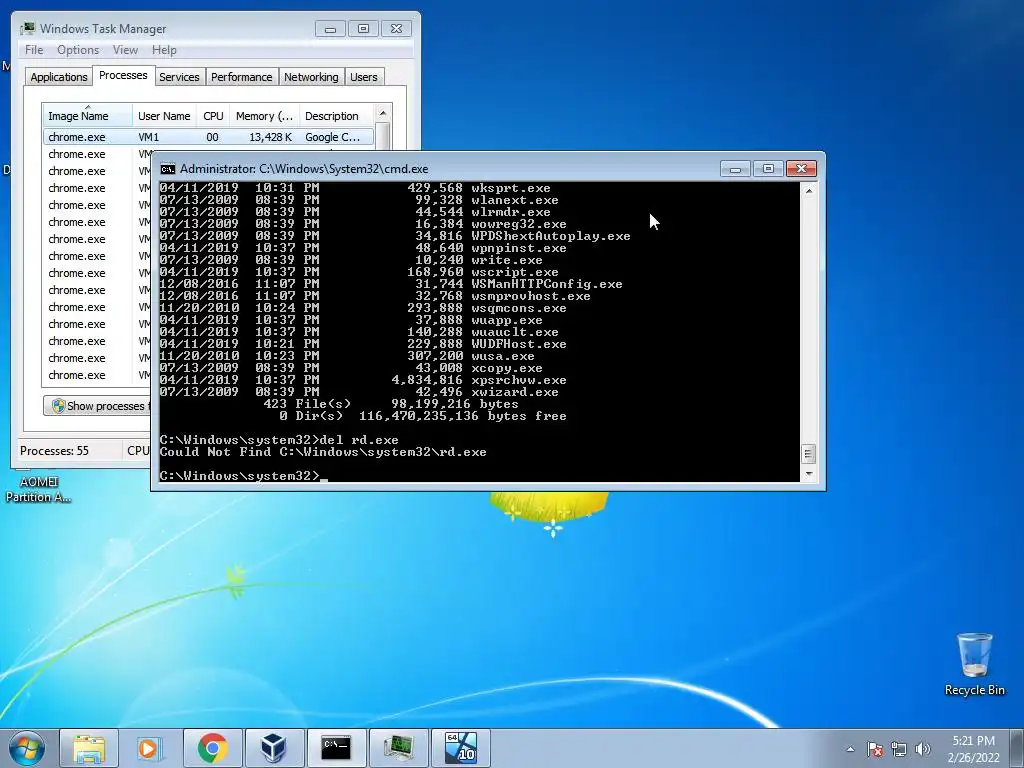
Task: Switch to the Users tab
Action: [x=363, y=77]
